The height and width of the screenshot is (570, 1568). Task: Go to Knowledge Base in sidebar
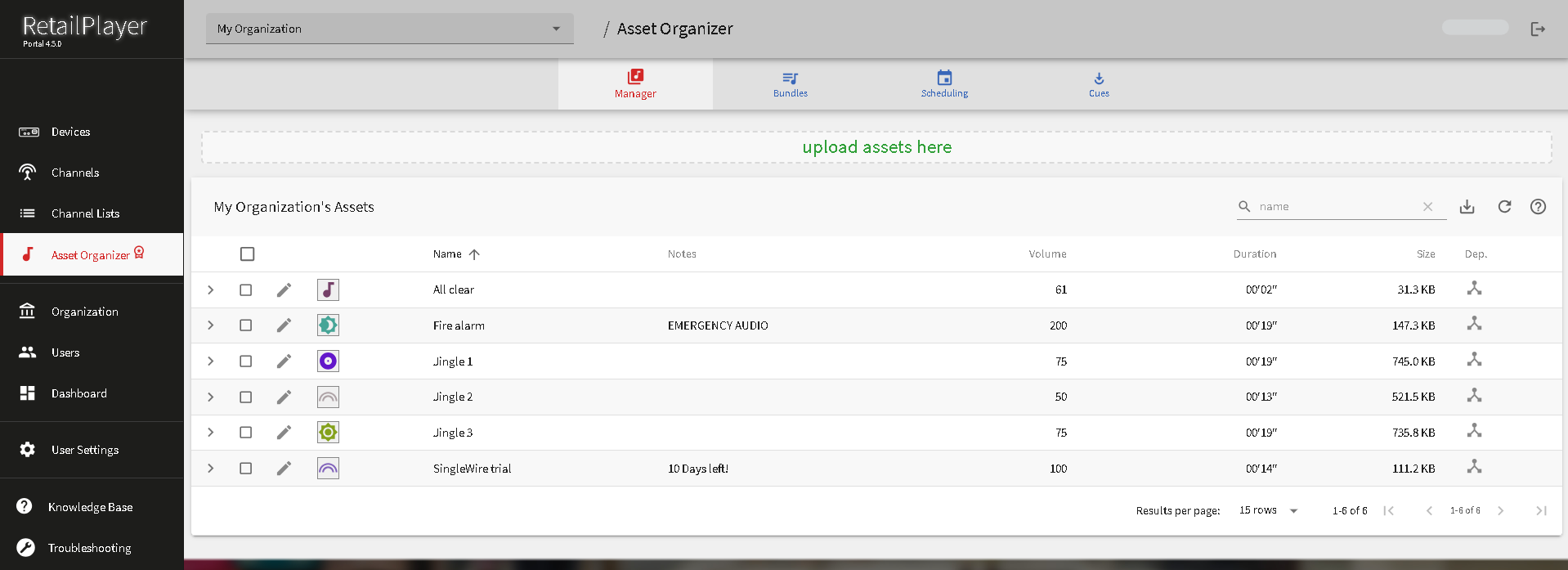tap(90, 507)
